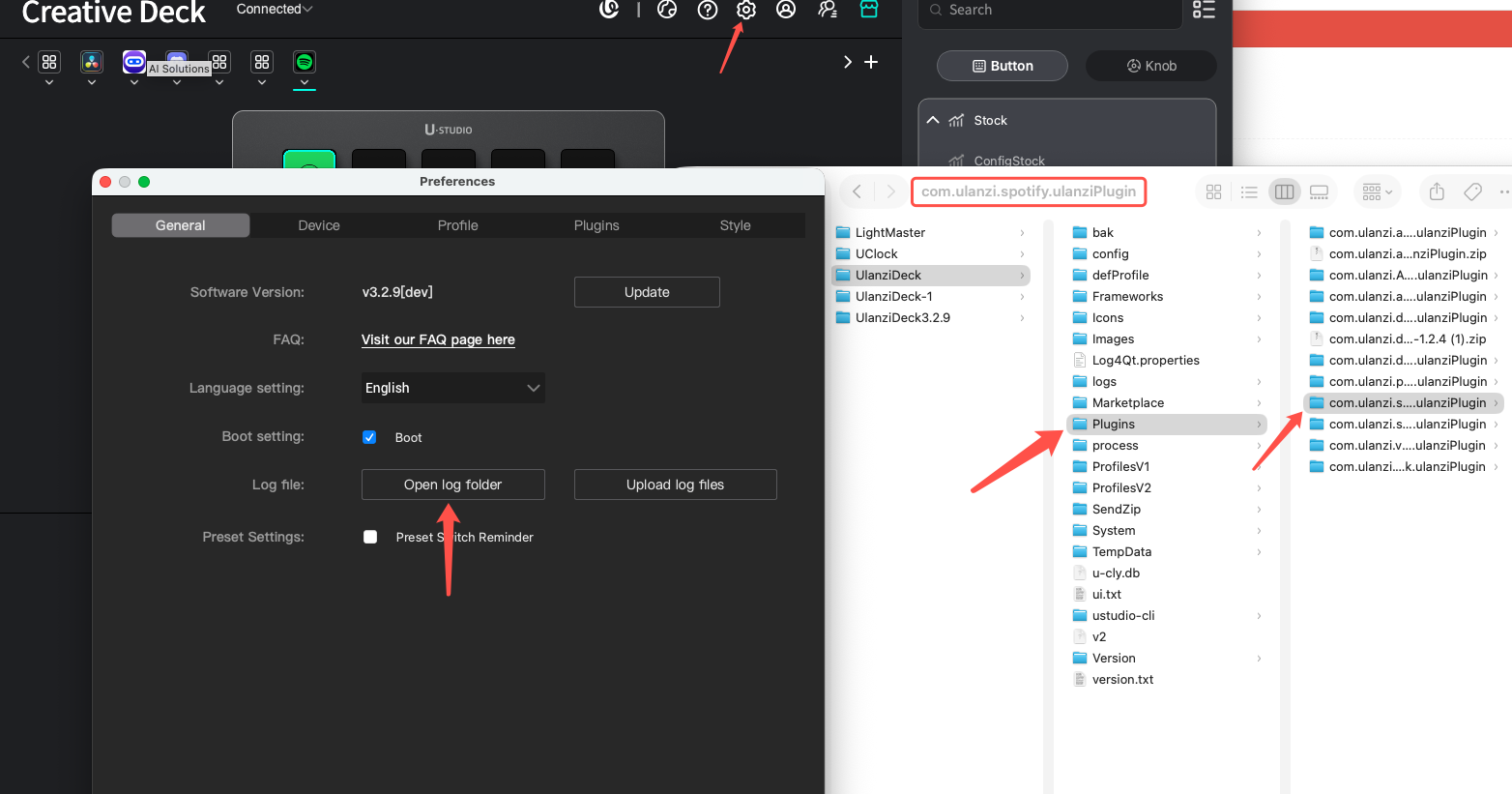Switch Finder to gallery view
The width and height of the screenshot is (1512, 794).
click(1319, 191)
